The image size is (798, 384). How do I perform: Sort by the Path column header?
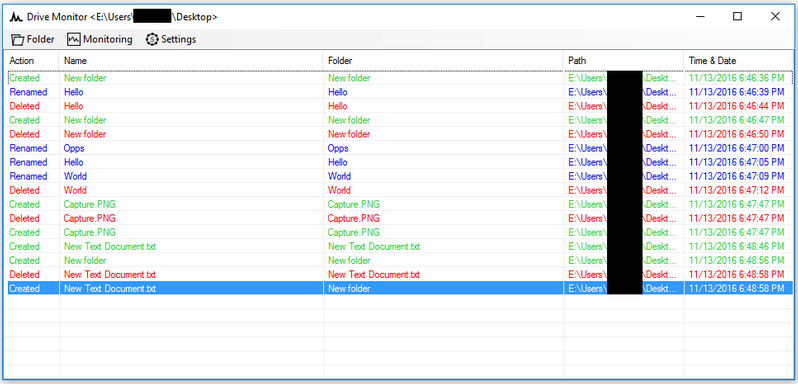(623, 61)
